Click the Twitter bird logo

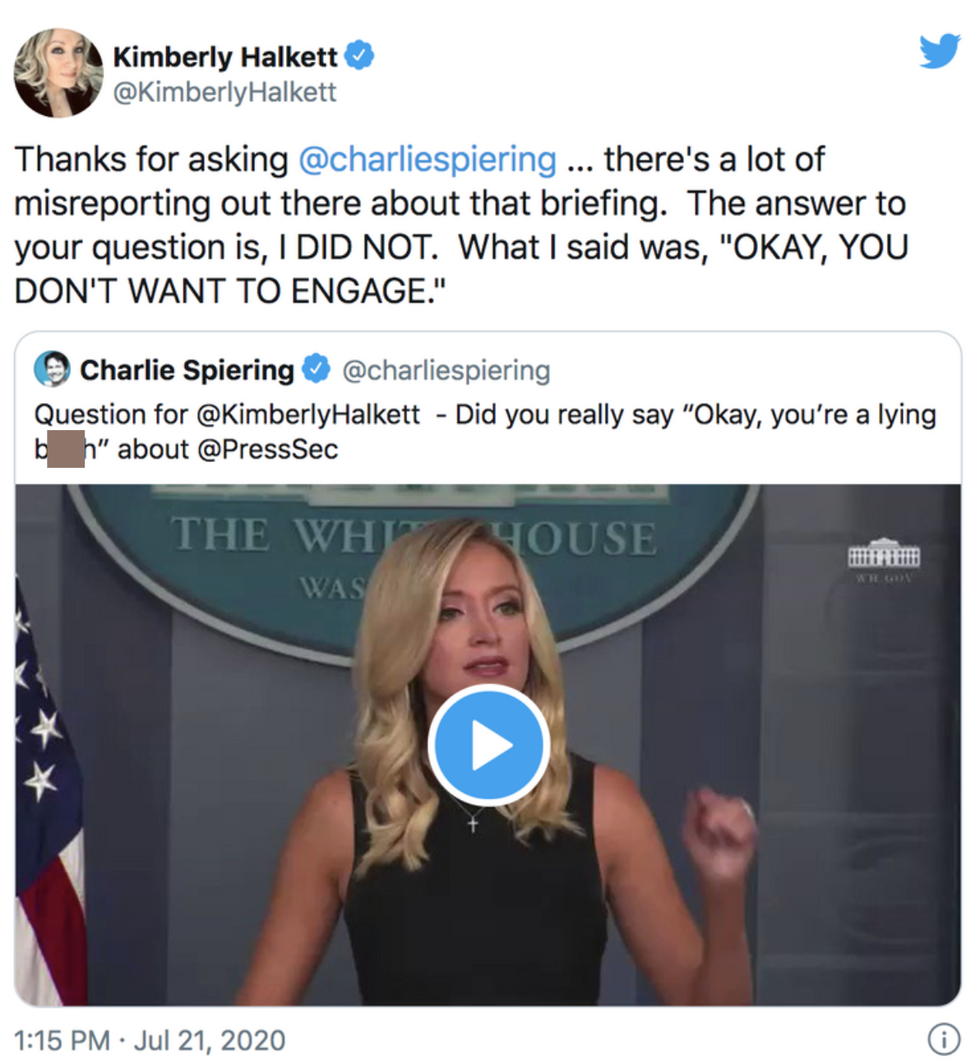coord(939,51)
